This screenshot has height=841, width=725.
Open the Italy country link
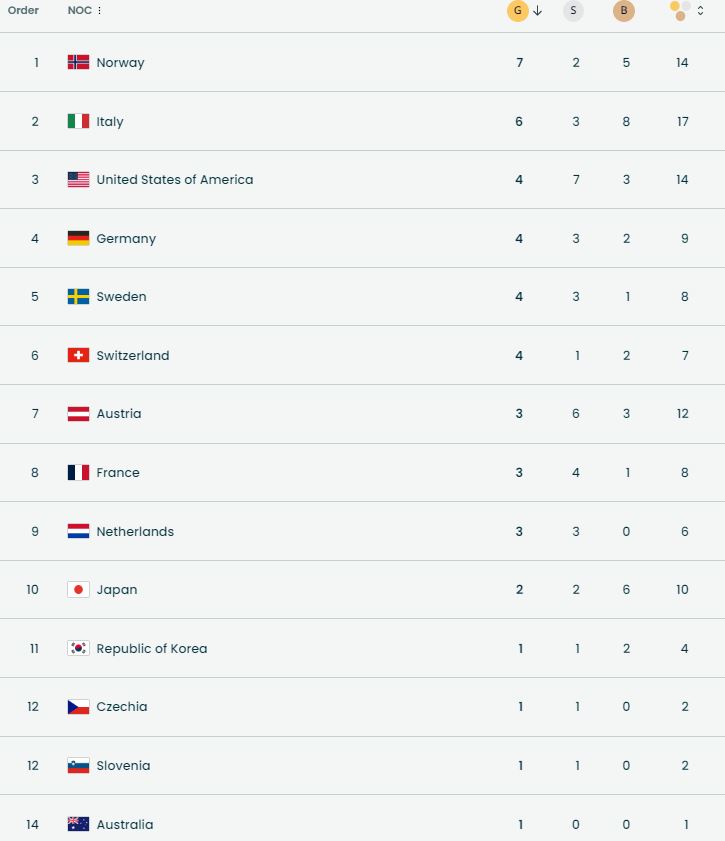point(110,122)
